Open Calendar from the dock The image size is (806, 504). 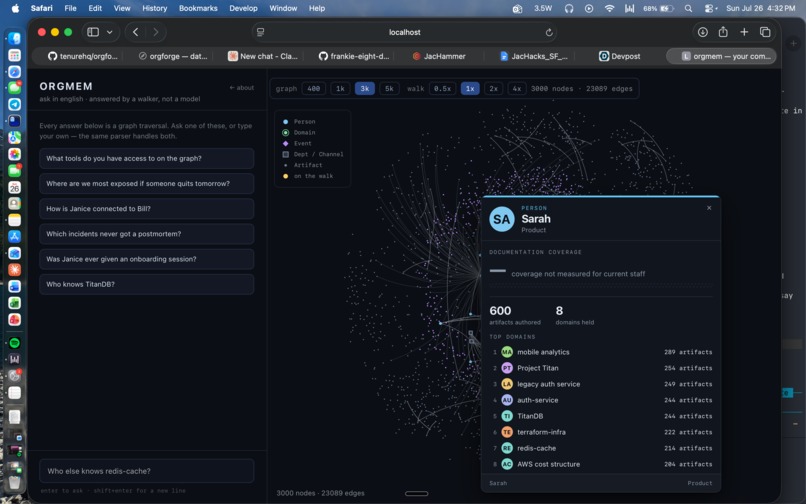click(14, 187)
